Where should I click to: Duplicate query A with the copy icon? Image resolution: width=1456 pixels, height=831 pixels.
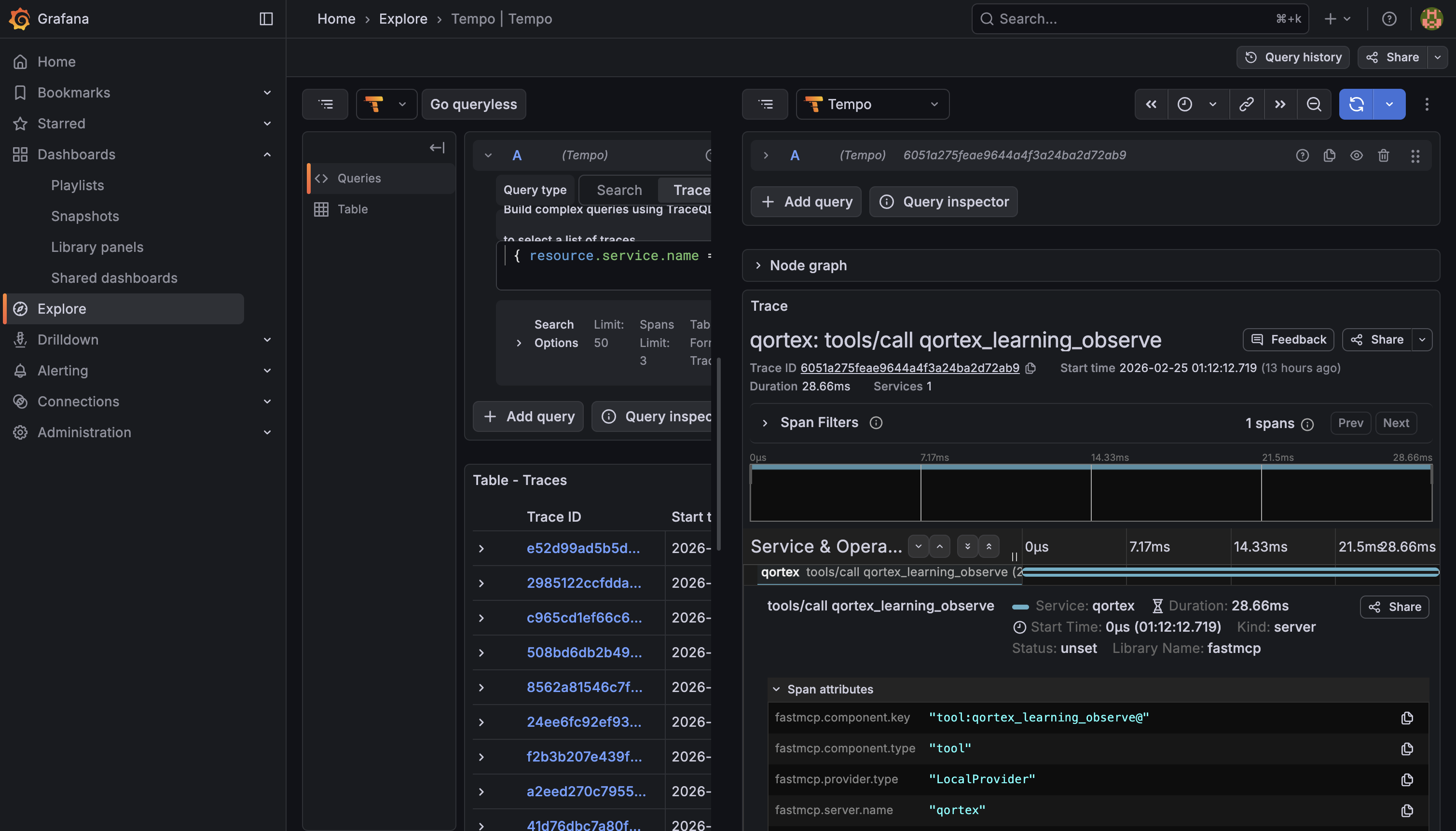point(1329,155)
